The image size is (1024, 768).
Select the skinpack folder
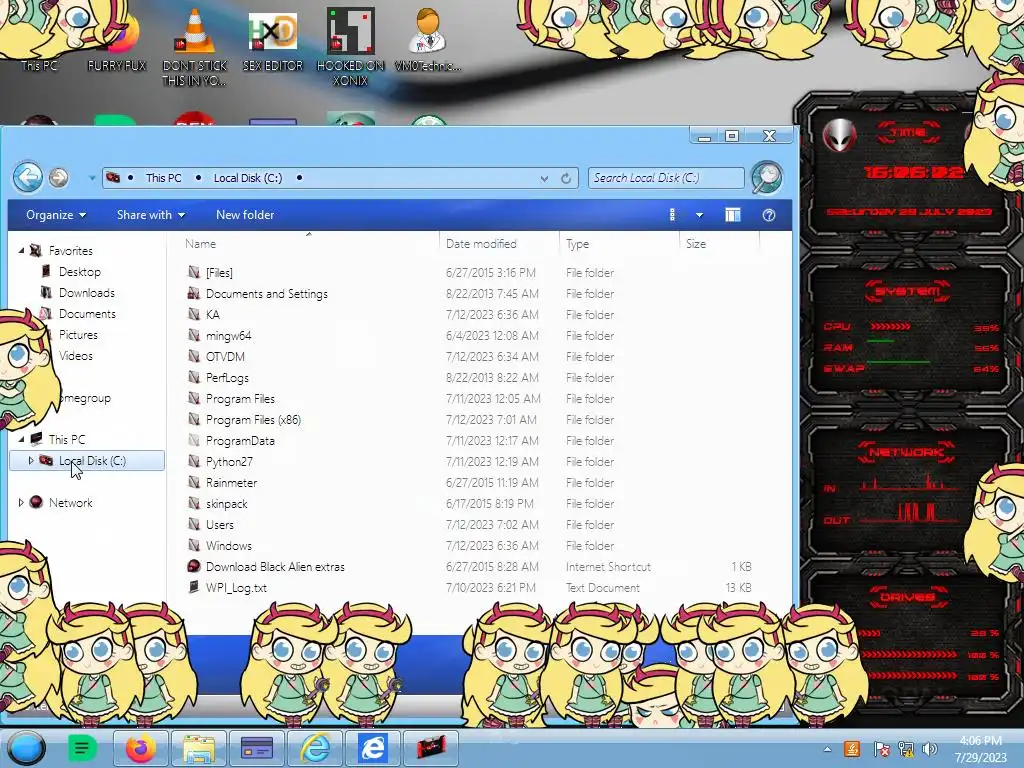point(227,504)
